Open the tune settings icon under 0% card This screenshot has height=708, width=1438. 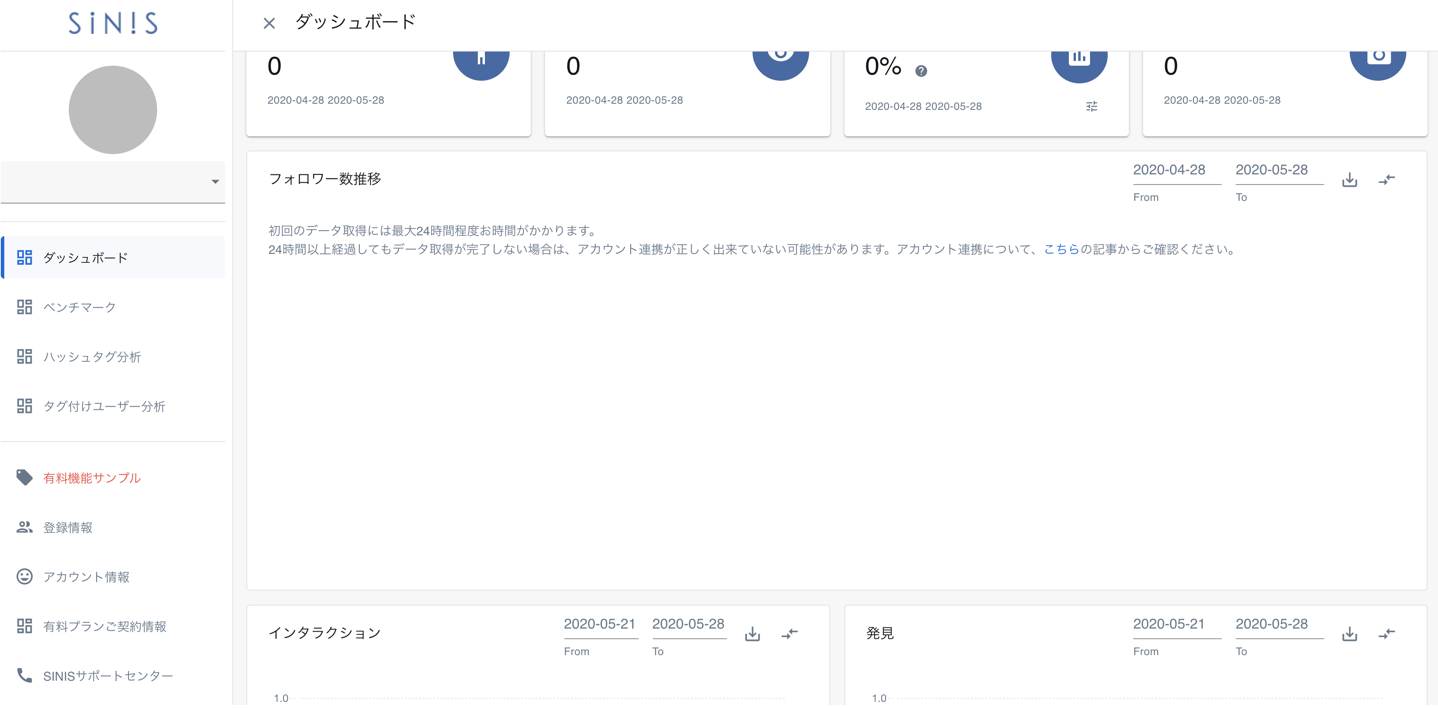[x=1091, y=106]
